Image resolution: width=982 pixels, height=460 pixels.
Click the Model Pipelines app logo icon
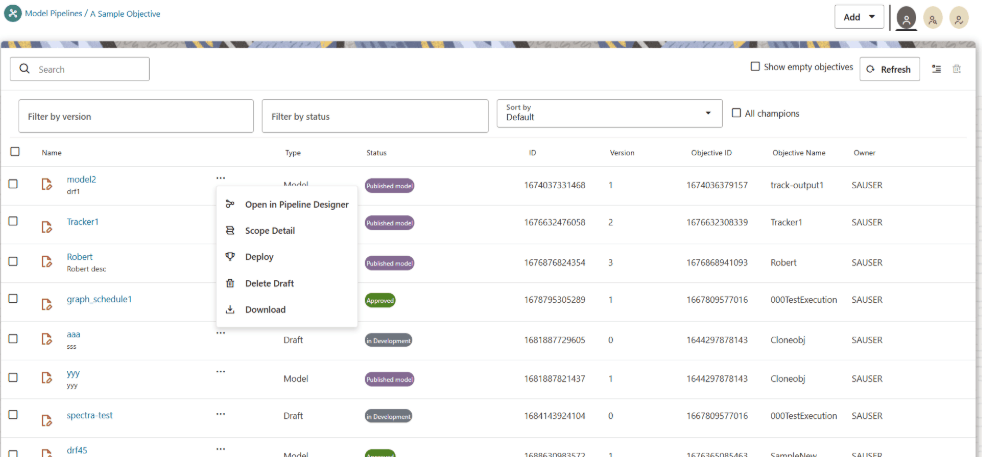[13, 14]
